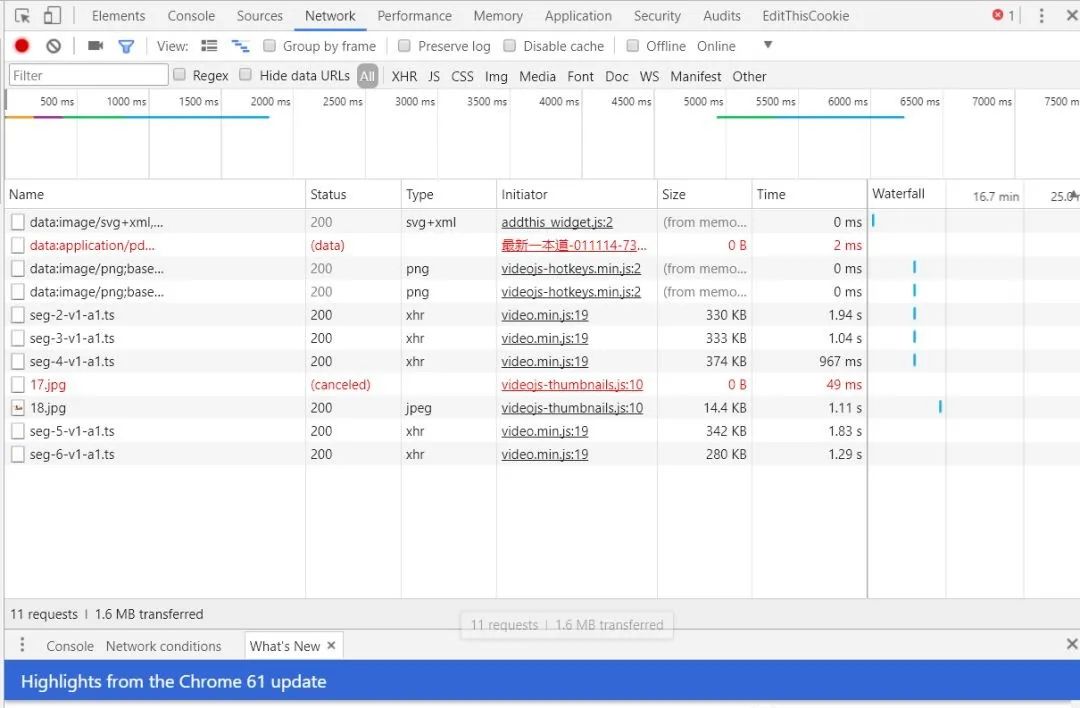Open the Sources tab
Viewport: 1080px width, 708px height.
[260, 16]
